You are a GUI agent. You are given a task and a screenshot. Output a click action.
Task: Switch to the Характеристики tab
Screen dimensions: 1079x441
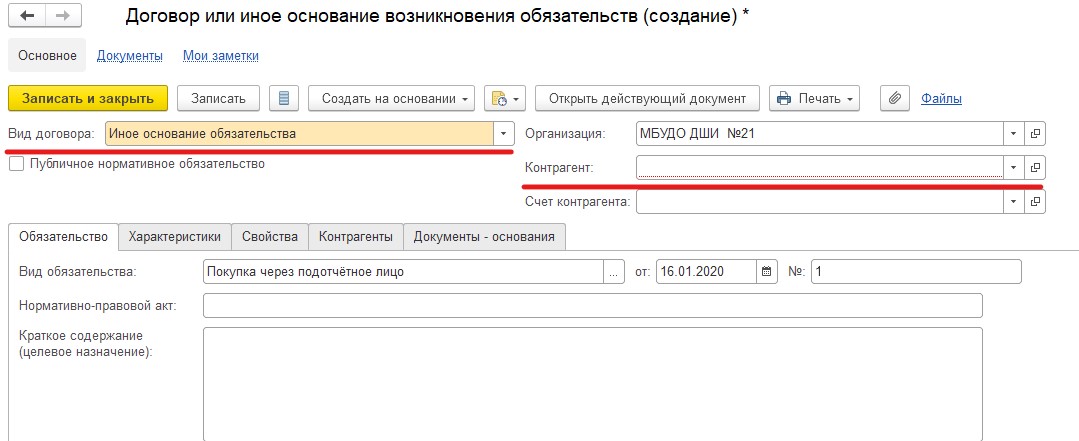point(175,237)
